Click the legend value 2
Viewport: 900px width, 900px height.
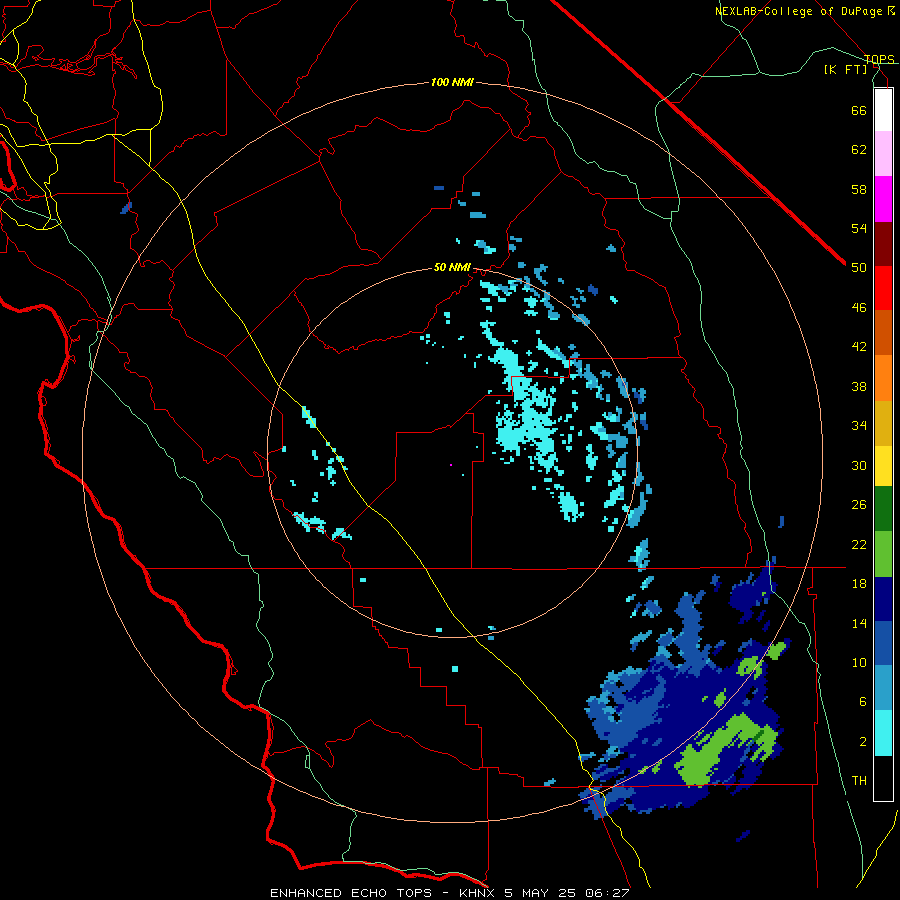pos(863,742)
